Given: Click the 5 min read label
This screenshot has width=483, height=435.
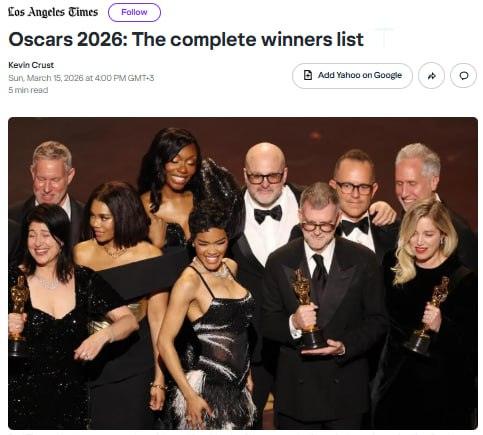Looking at the screenshot, I should tap(28, 90).
